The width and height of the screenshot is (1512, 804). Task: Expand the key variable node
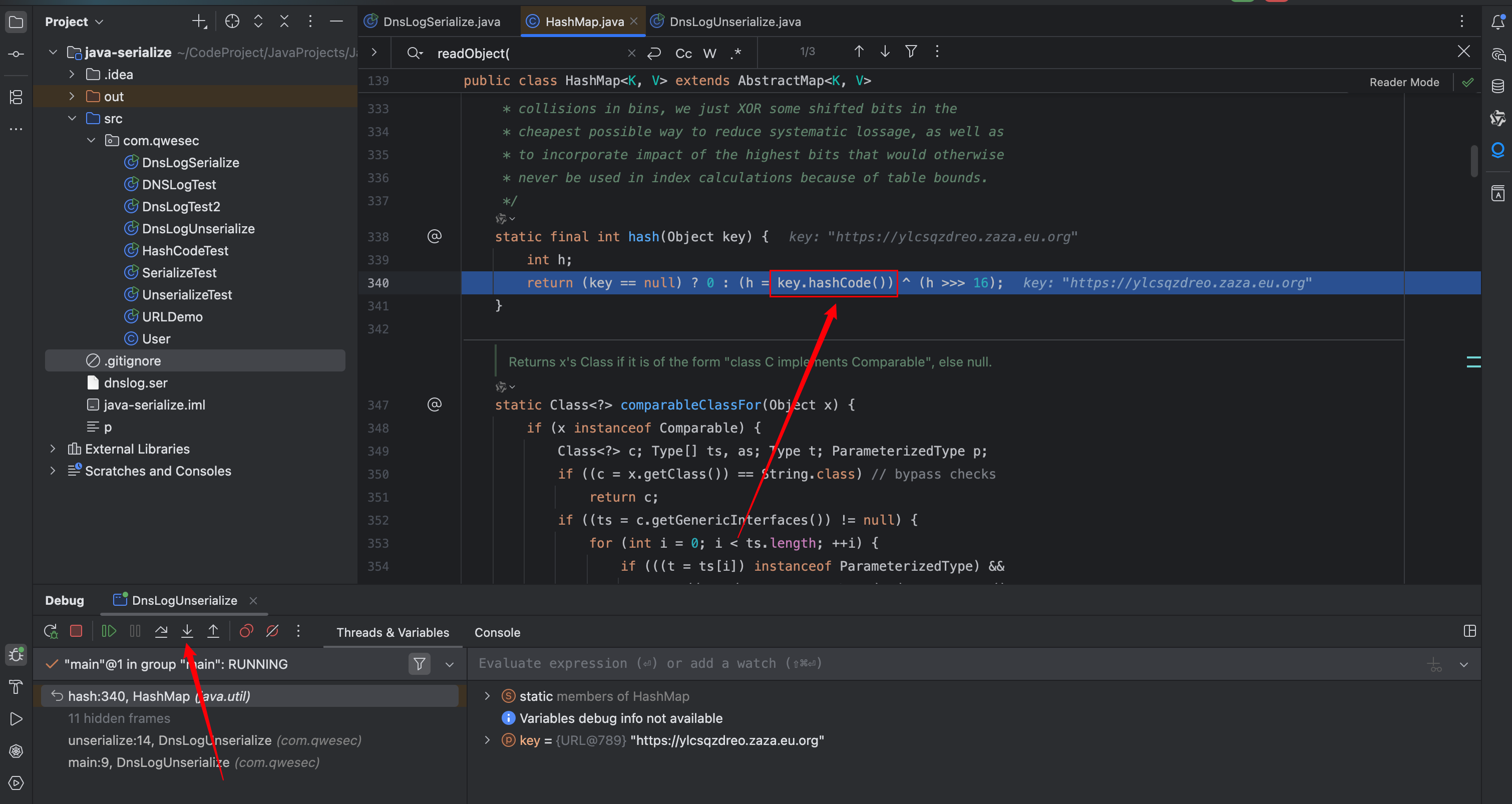tap(487, 740)
